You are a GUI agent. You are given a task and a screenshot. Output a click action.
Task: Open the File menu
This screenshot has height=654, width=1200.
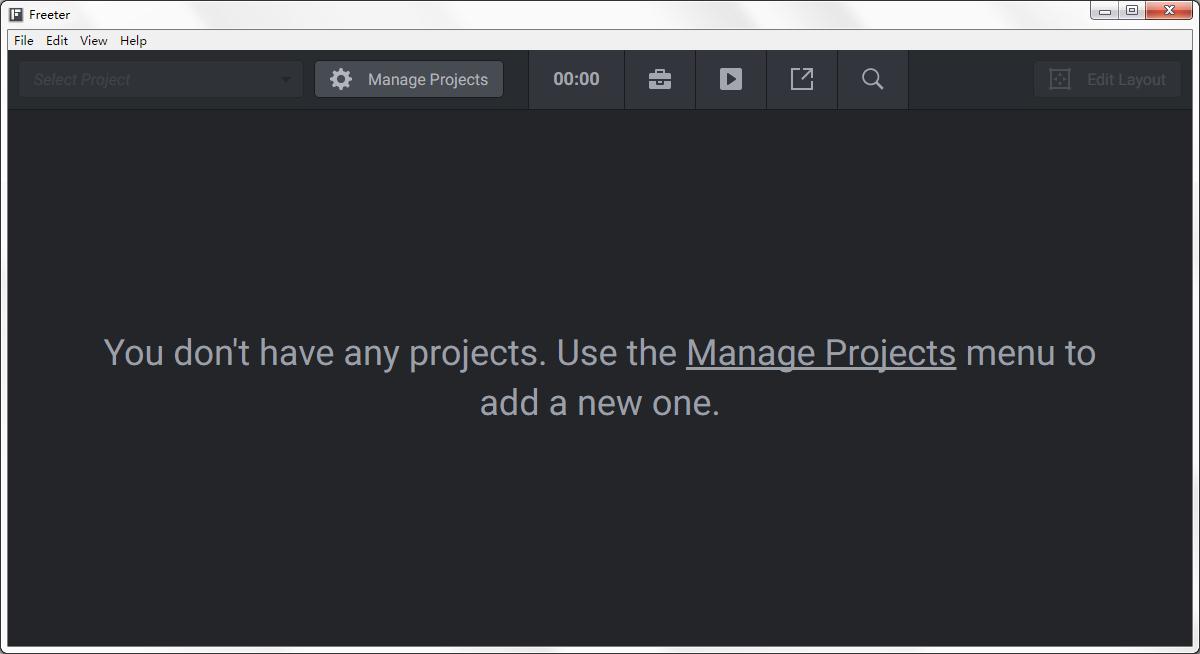[x=24, y=41]
